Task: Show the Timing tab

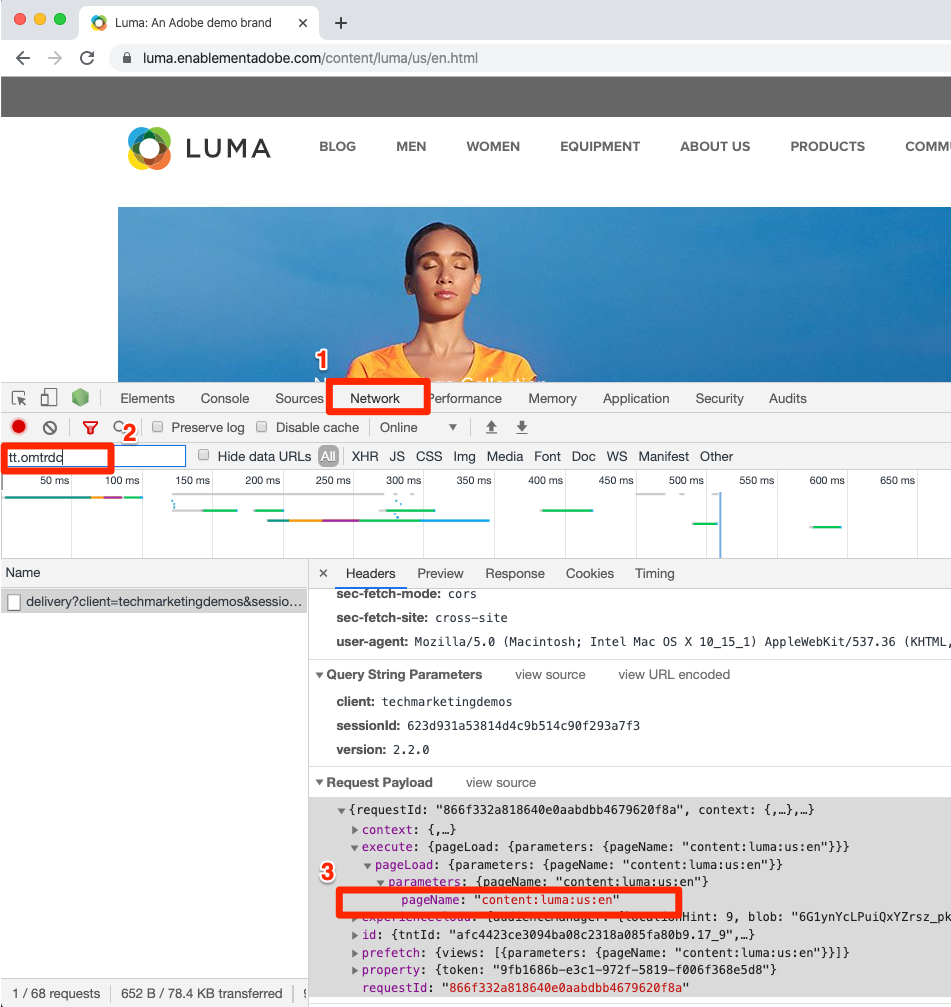Action: (654, 574)
